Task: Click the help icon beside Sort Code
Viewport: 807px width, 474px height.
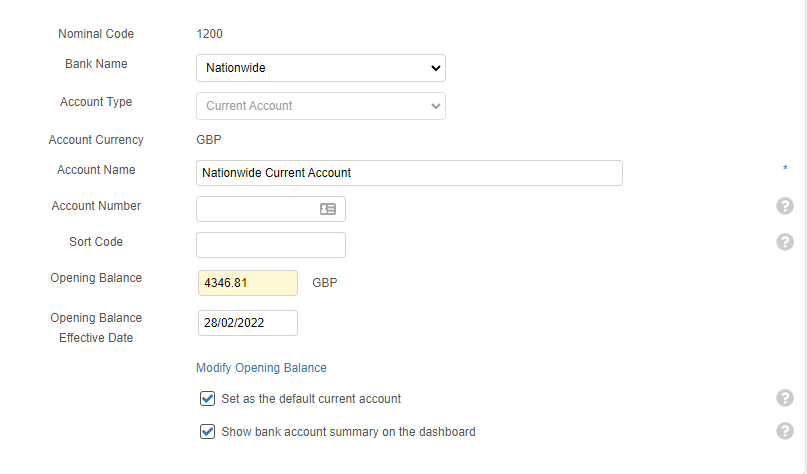Action: click(x=785, y=242)
